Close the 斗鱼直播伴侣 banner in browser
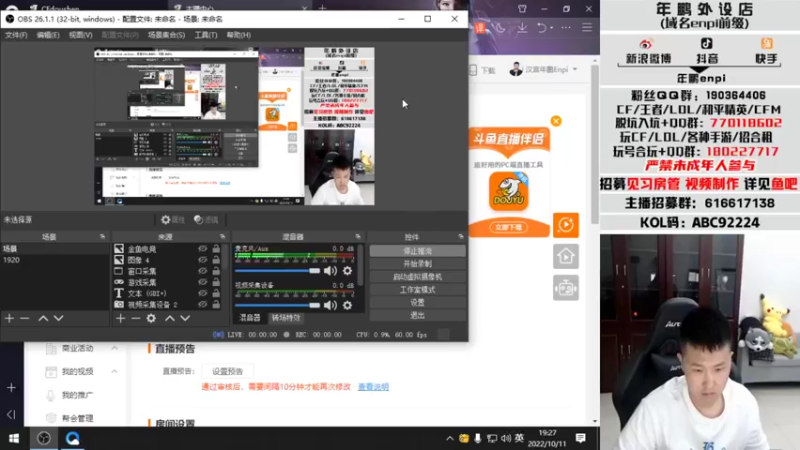This screenshot has height=450, width=800. tap(556, 121)
